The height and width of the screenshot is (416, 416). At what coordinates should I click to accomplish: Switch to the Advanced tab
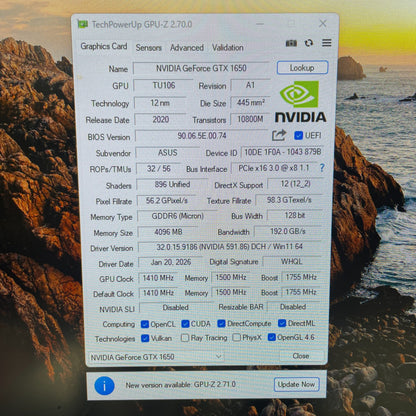point(187,48)
